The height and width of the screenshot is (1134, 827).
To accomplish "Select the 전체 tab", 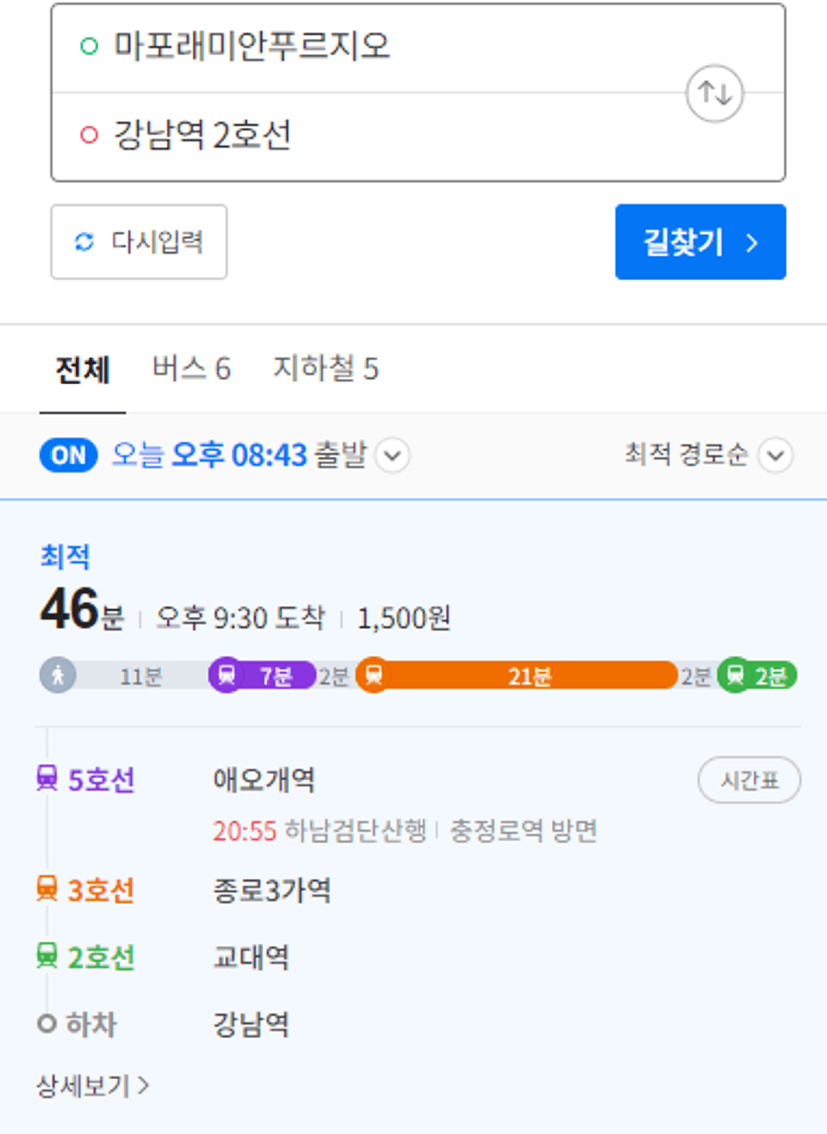I will pyautogui.click(x=83, y=370).
